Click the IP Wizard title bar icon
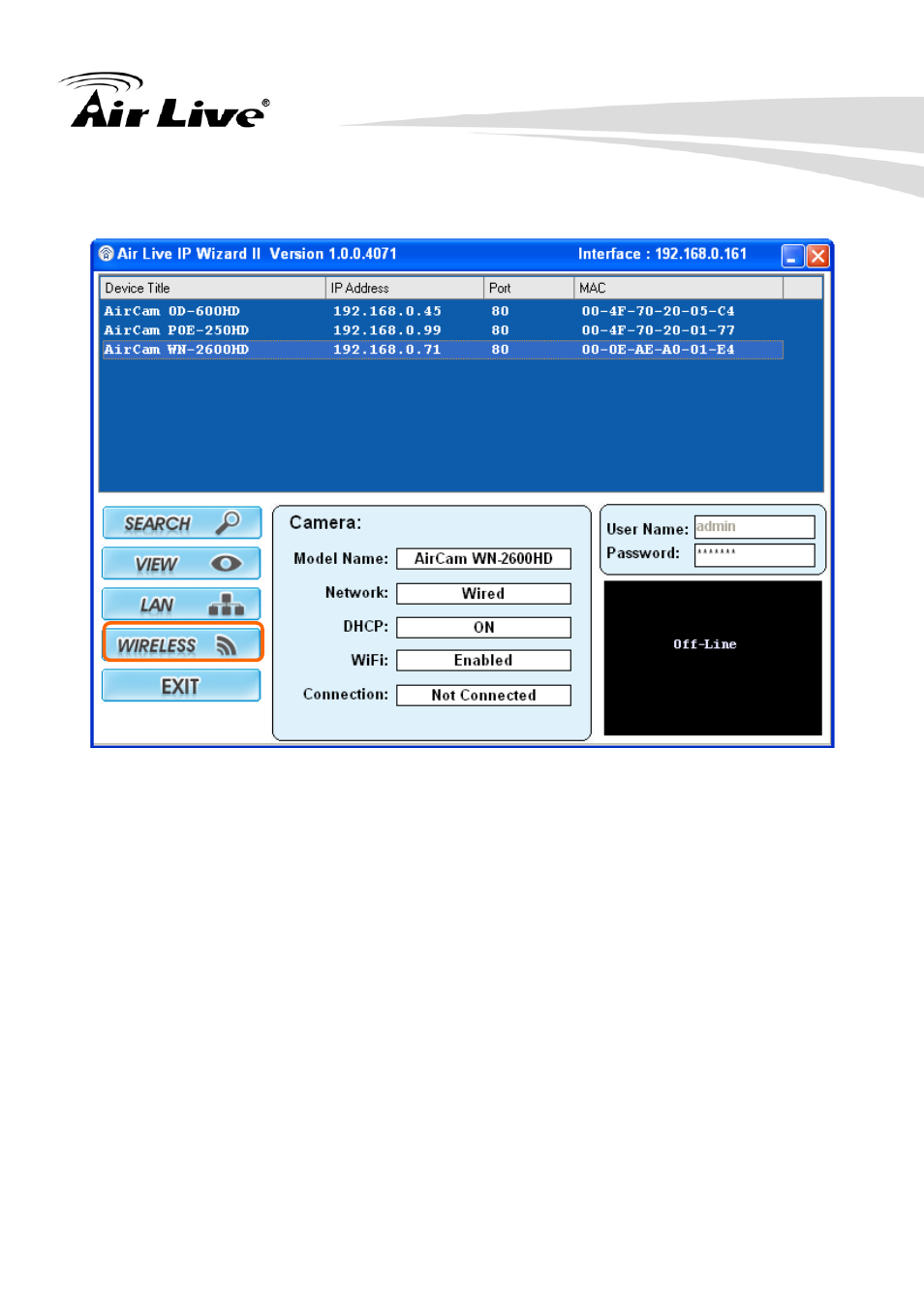The image size is (924, 1308). (x=106, y=254)
